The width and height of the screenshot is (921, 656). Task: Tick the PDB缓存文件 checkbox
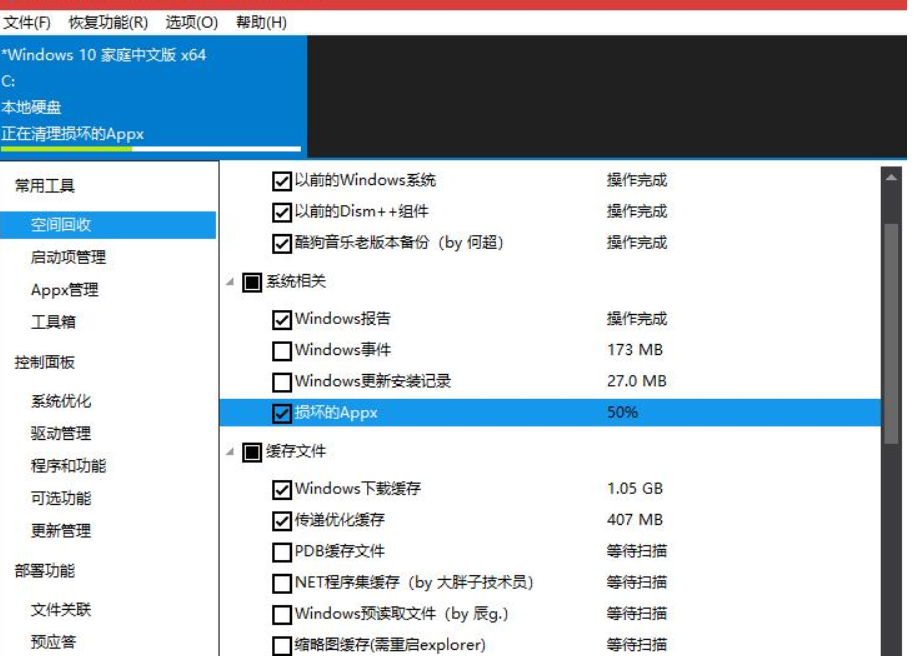[282, 552]
